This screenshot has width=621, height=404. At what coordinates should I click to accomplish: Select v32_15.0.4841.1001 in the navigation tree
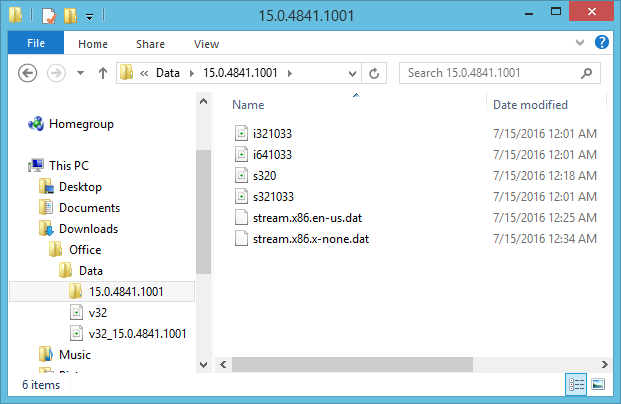point(137,333)
